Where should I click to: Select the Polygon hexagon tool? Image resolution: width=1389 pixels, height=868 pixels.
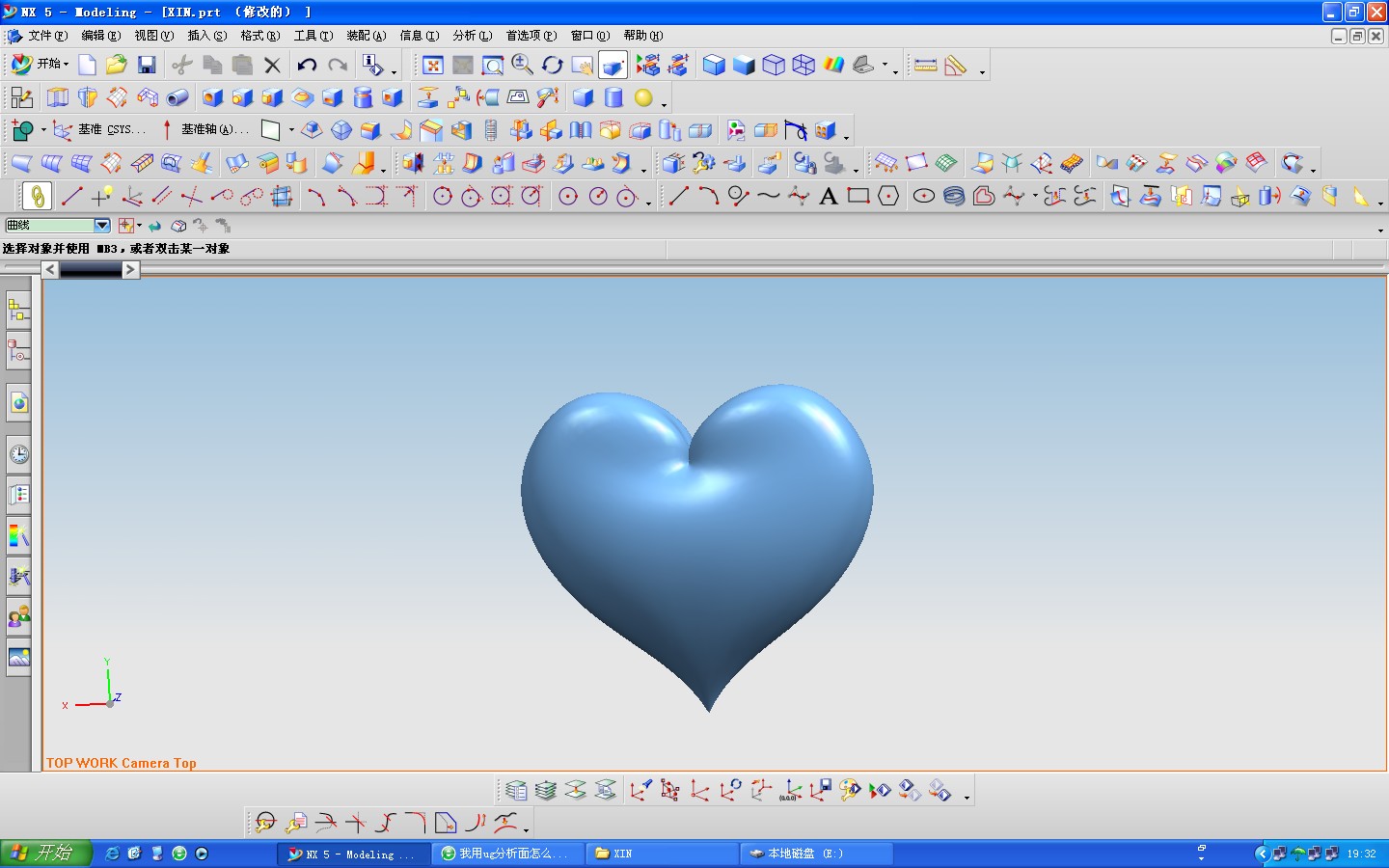888,196
